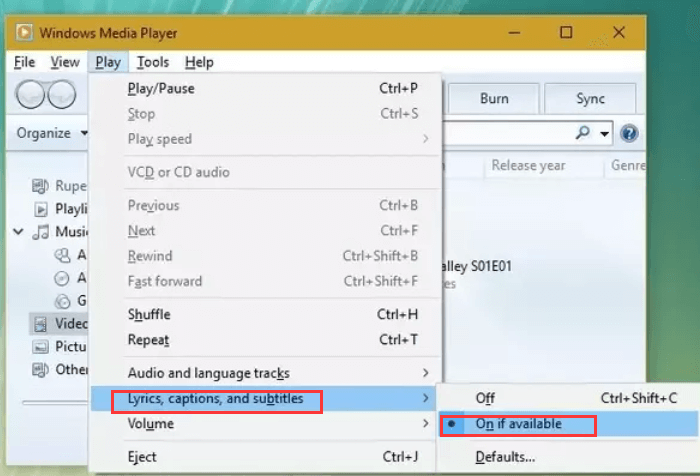Click the search magnifier icon

[x=583, y=133]
